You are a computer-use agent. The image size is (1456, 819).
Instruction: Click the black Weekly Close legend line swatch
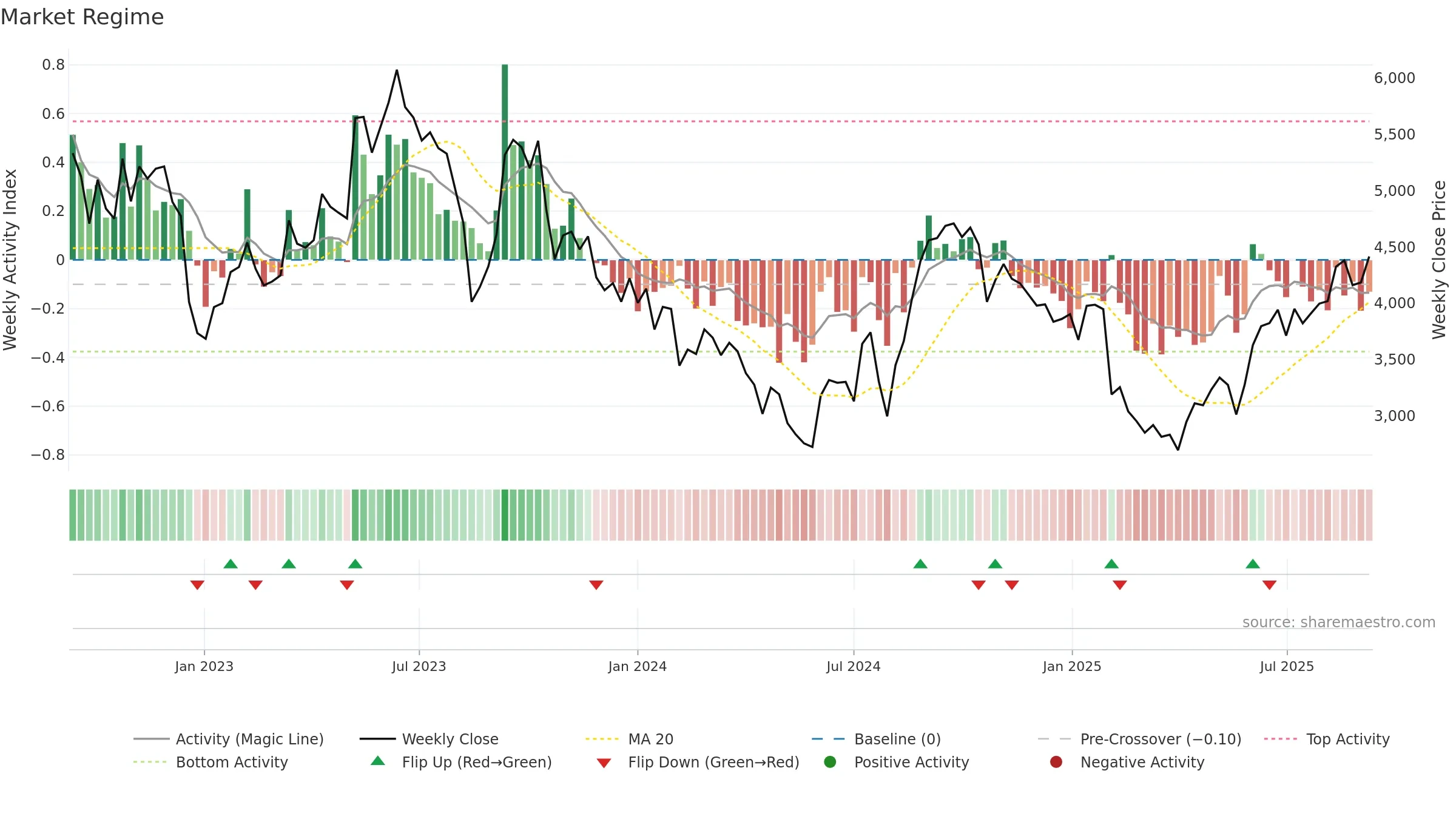(377, 739)
